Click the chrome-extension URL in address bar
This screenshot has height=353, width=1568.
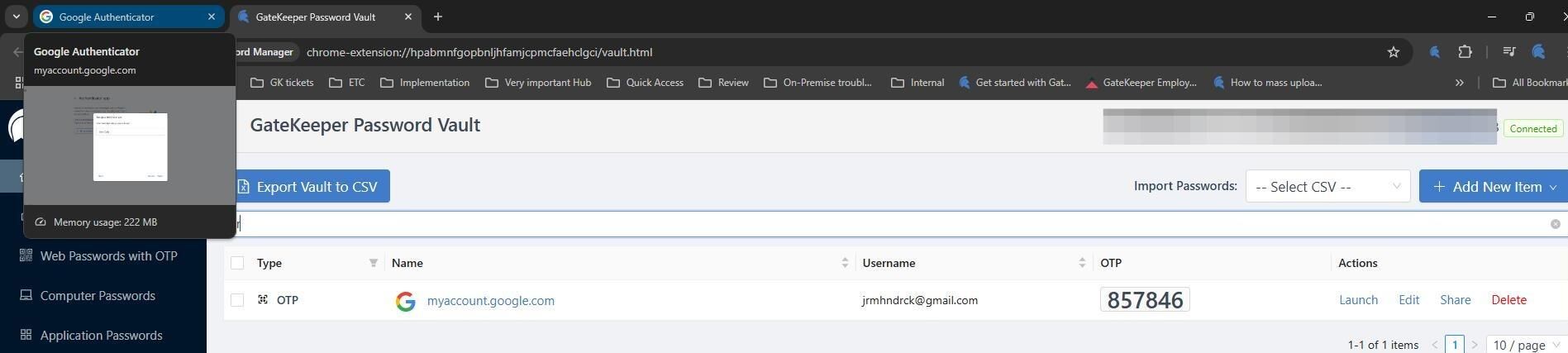coord(479,52)
